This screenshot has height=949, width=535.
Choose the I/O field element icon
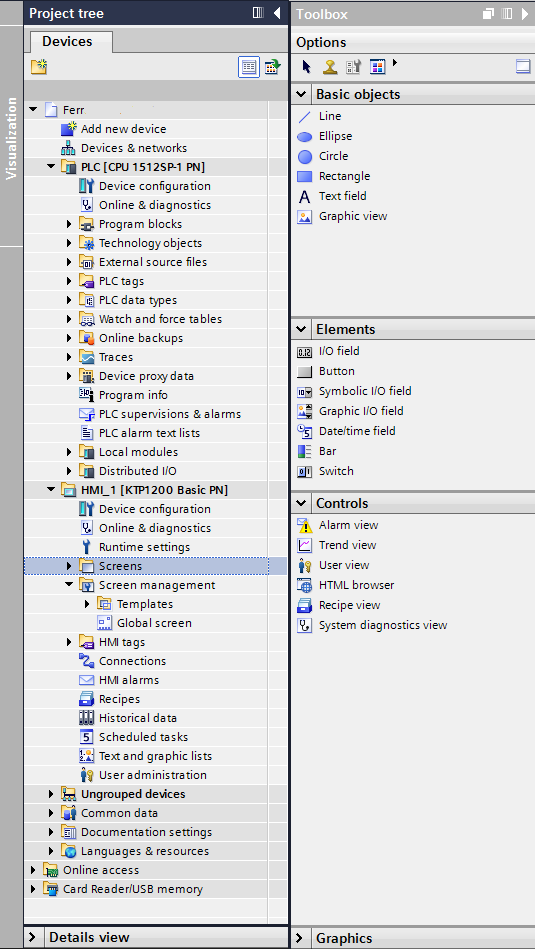tap(304, 351)
